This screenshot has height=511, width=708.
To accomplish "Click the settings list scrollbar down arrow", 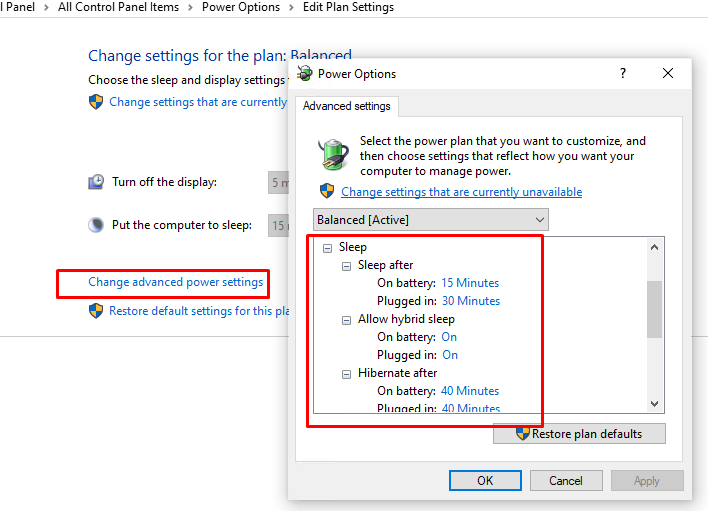I will pos(654,404).
